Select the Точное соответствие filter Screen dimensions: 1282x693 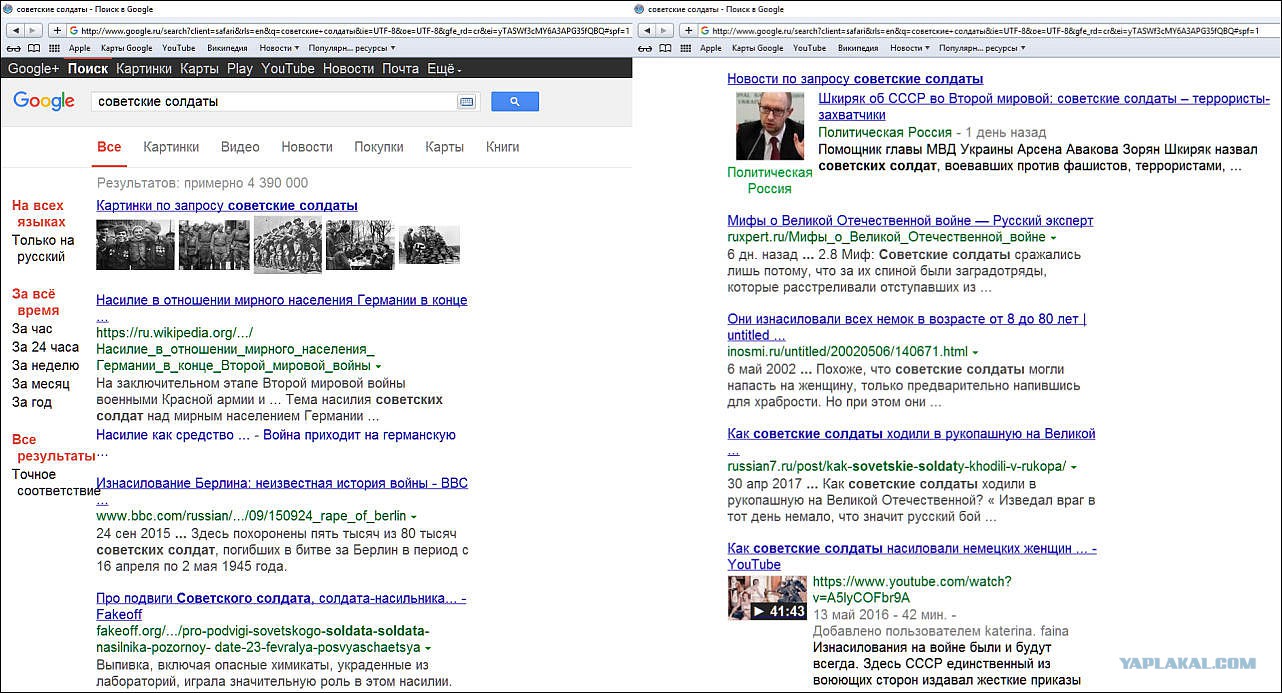(56, 483)
